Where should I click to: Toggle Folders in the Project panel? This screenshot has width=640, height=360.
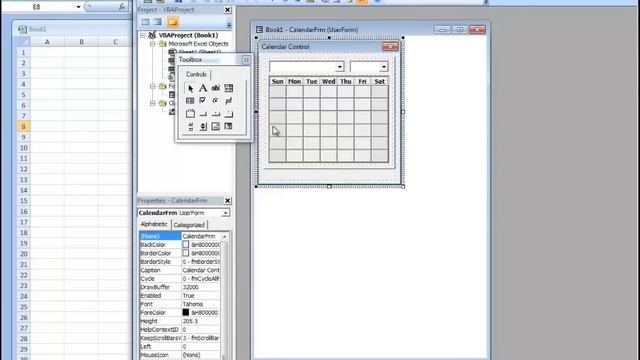pos(173,22)
